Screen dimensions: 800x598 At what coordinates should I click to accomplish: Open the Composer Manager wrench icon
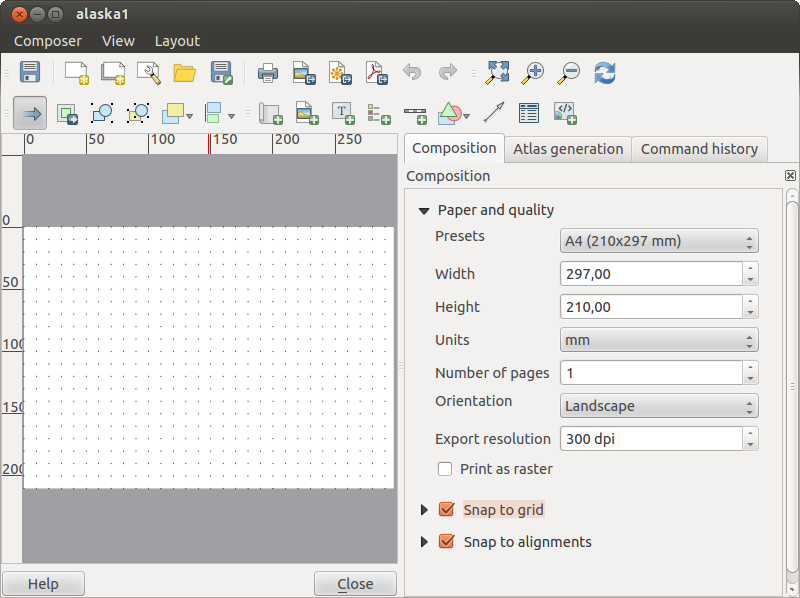pyautogui.click(x=149, y=72)
